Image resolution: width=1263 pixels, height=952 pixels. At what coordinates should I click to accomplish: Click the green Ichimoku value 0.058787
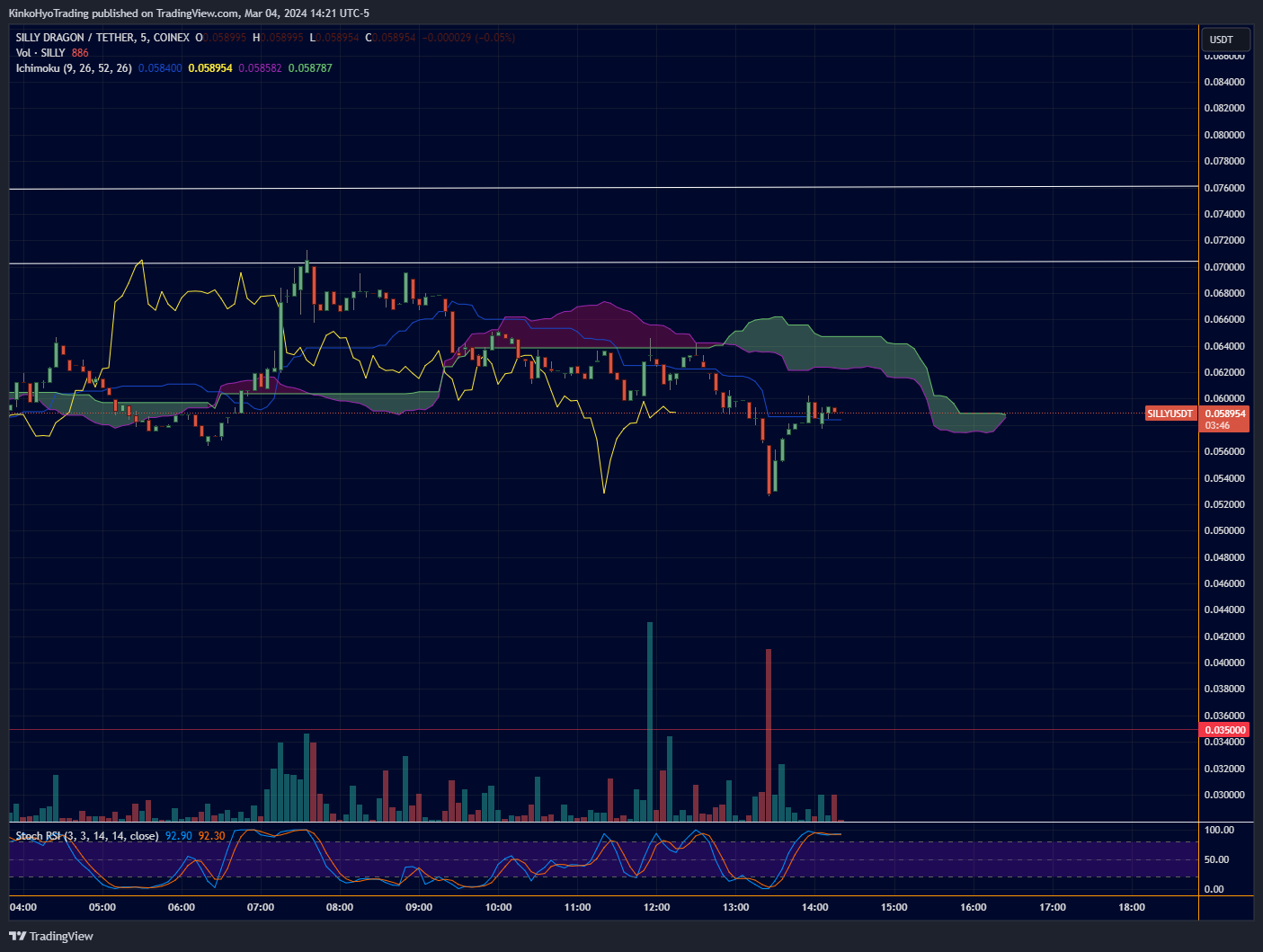(x=310, y=68)
